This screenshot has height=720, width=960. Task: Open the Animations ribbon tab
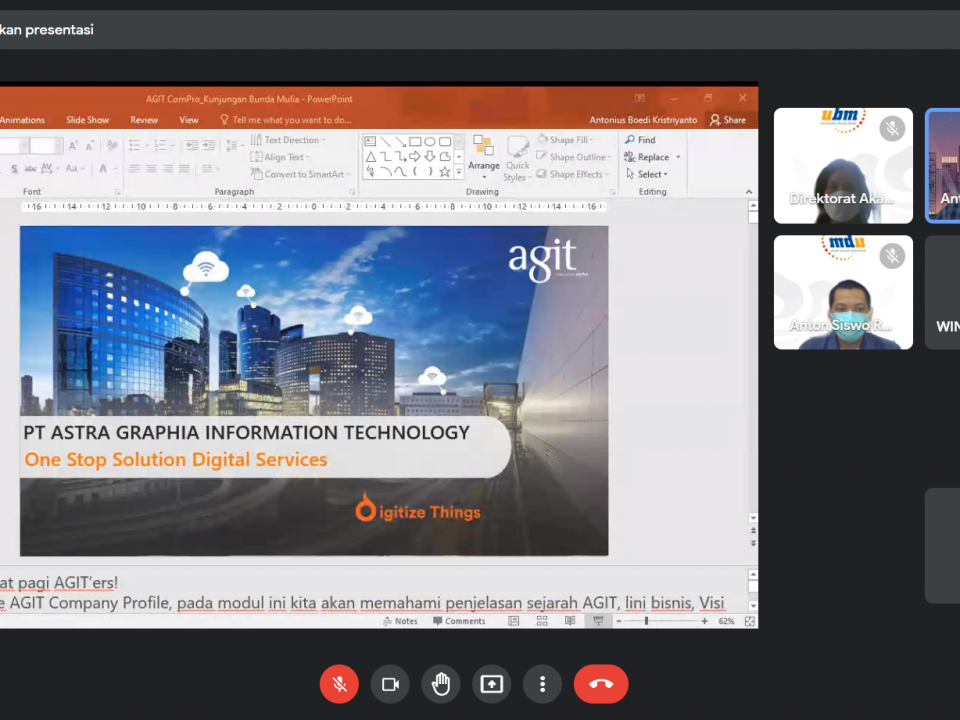pos(22,120)
